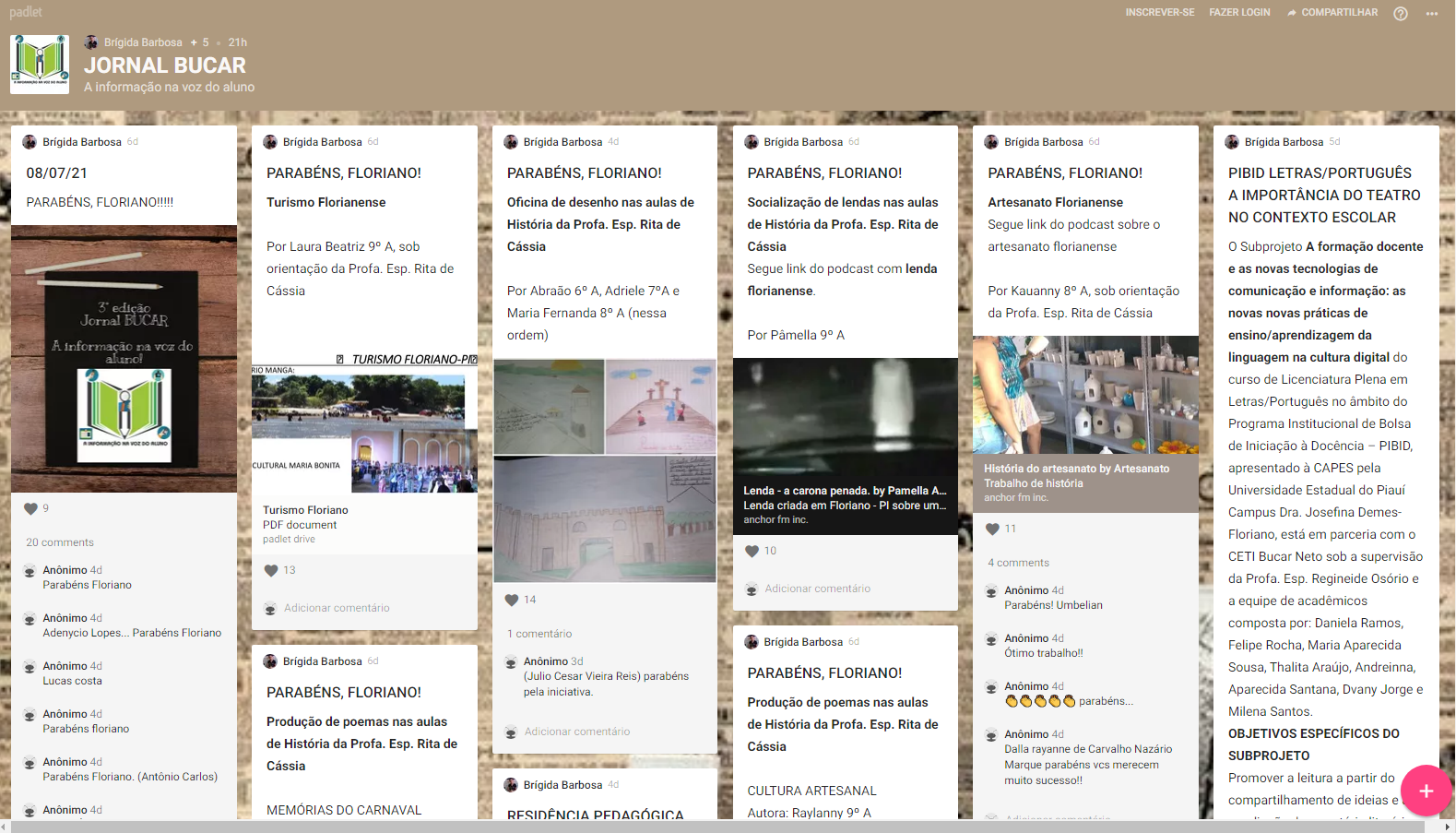Click the 08/07/21 post title
The width and height of the screenshot is (1456, 833).
(56, 173)
